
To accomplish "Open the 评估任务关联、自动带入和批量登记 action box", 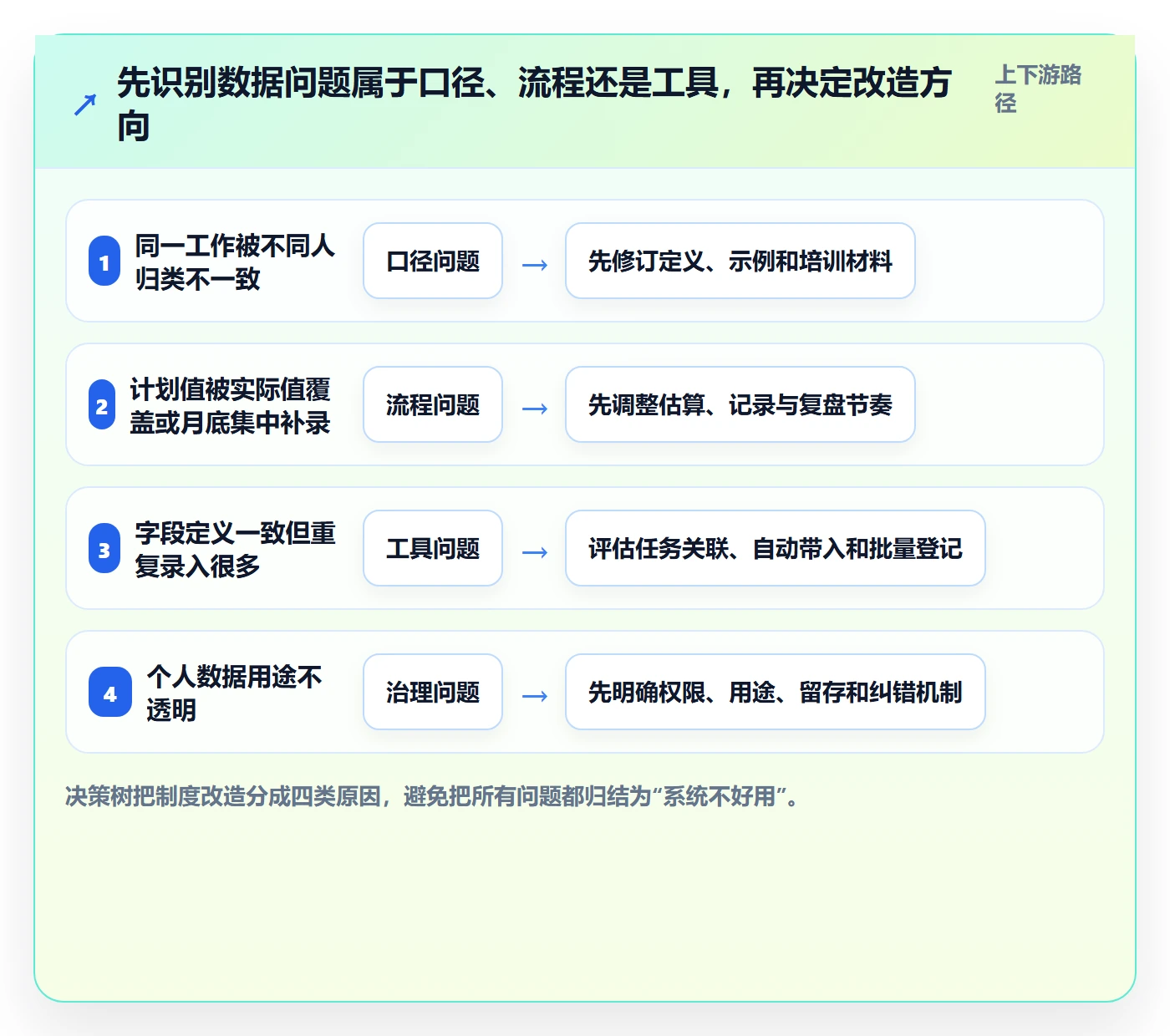I will tap(776, 548).
